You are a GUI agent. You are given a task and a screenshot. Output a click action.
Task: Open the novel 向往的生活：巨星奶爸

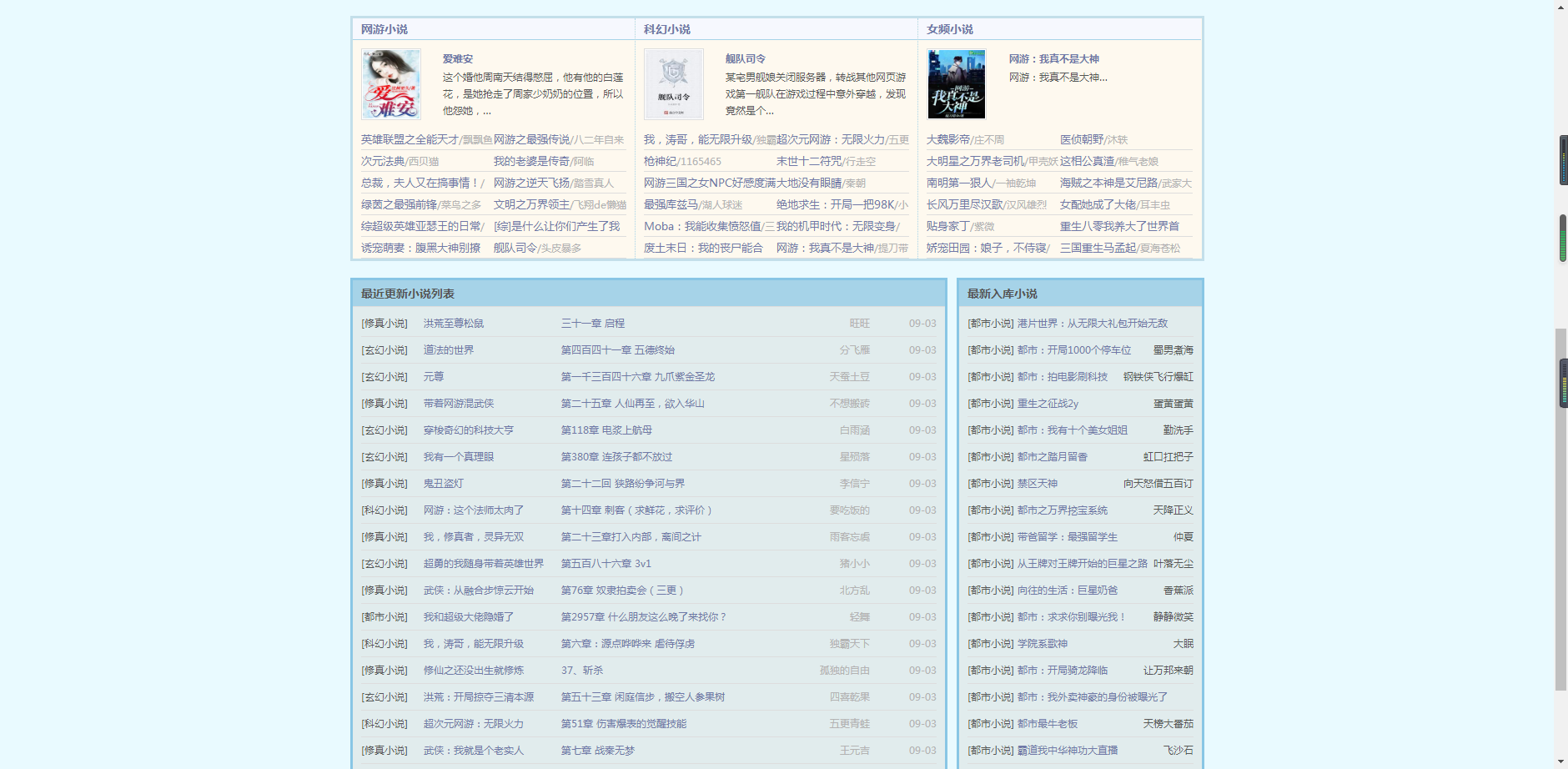[1068, 591]
